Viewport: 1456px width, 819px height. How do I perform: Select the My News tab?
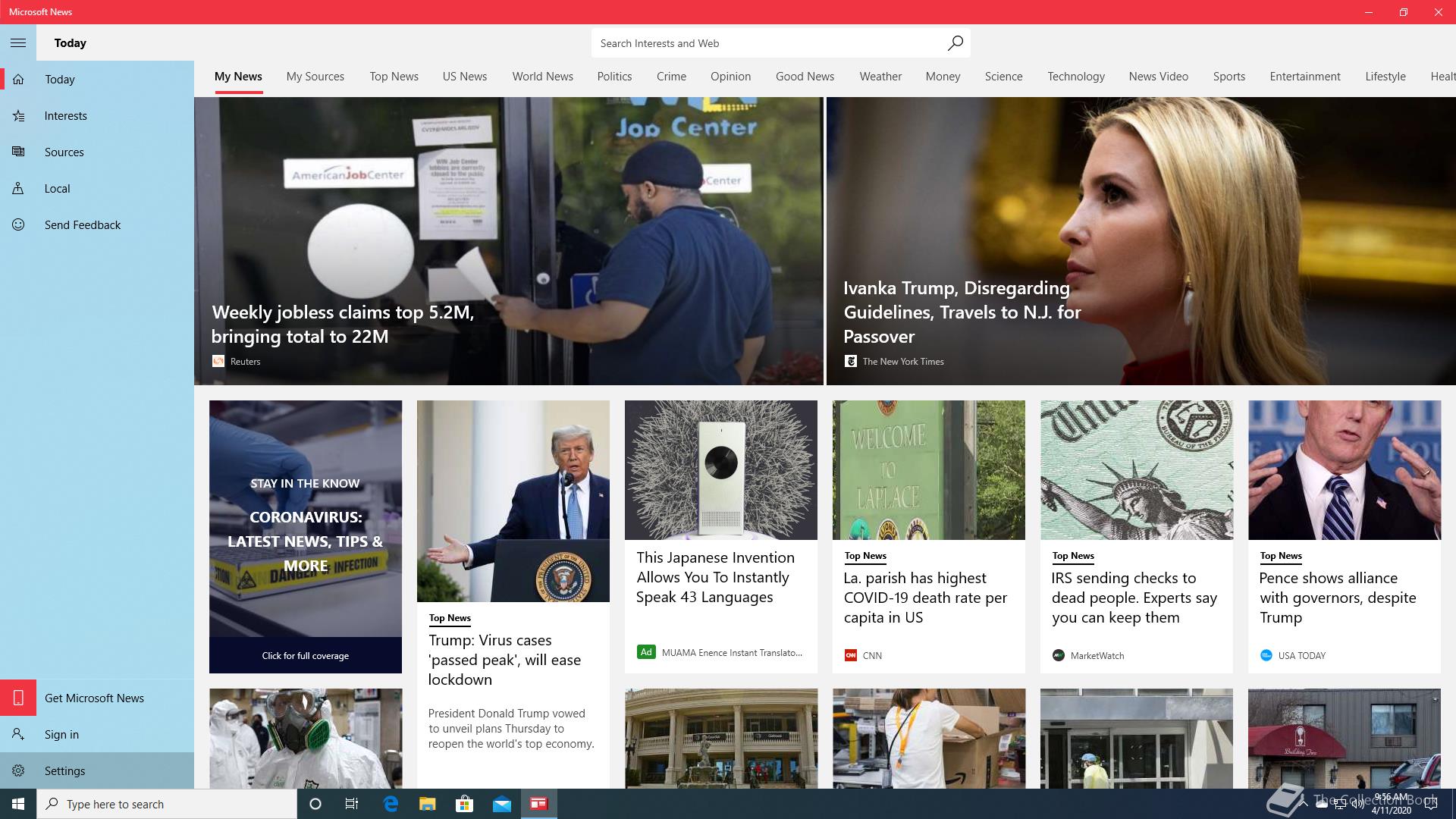[x=238, y=77]
